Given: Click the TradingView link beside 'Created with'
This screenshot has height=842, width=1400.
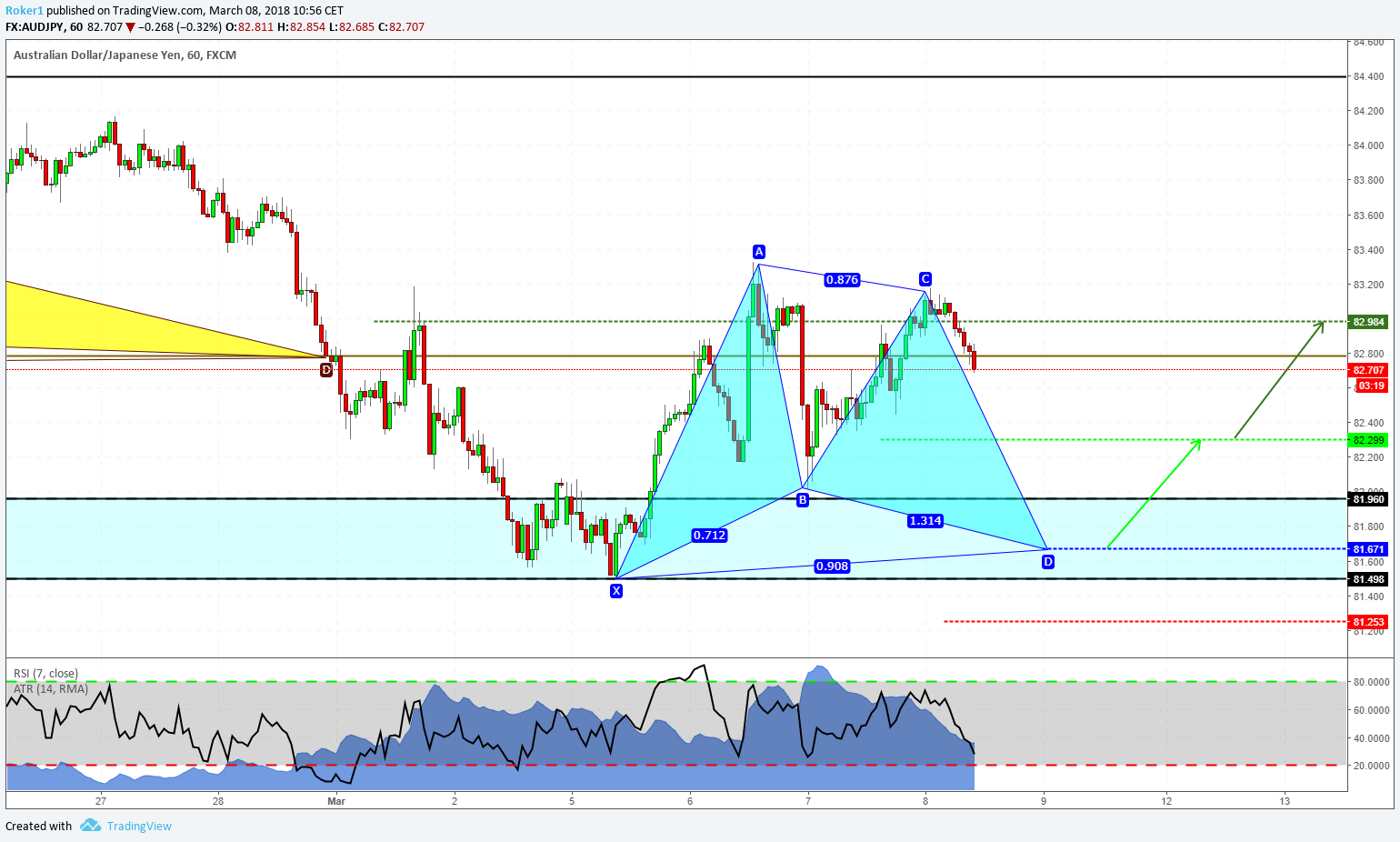Looking at the screenshot, I should pos(139,826).
